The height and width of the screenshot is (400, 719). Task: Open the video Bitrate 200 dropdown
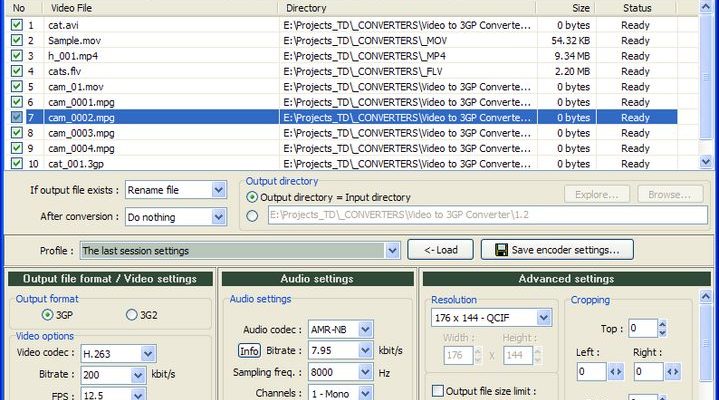[138, 375]
